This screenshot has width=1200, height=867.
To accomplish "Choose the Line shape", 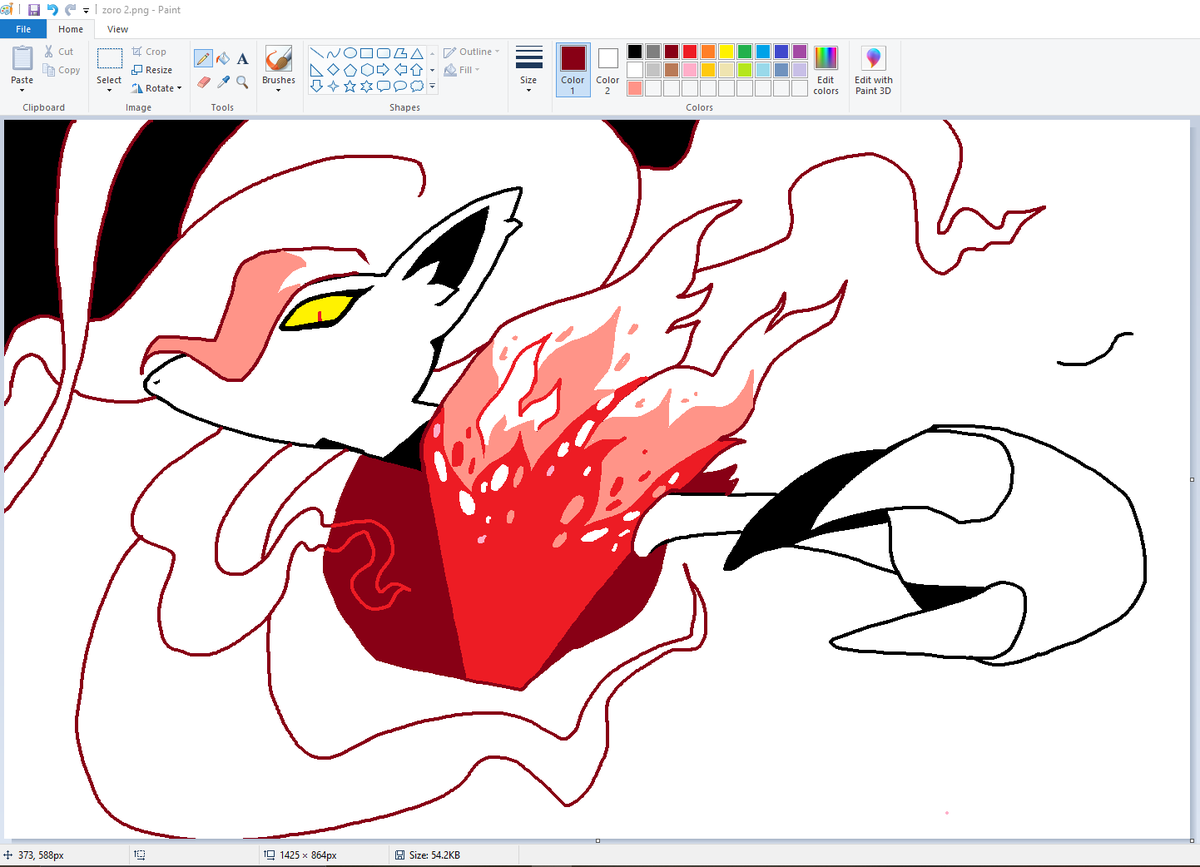I will 316,53.
